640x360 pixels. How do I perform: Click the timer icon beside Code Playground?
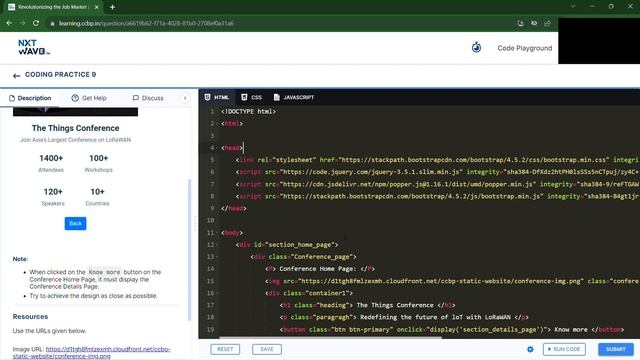click(476, 47)
